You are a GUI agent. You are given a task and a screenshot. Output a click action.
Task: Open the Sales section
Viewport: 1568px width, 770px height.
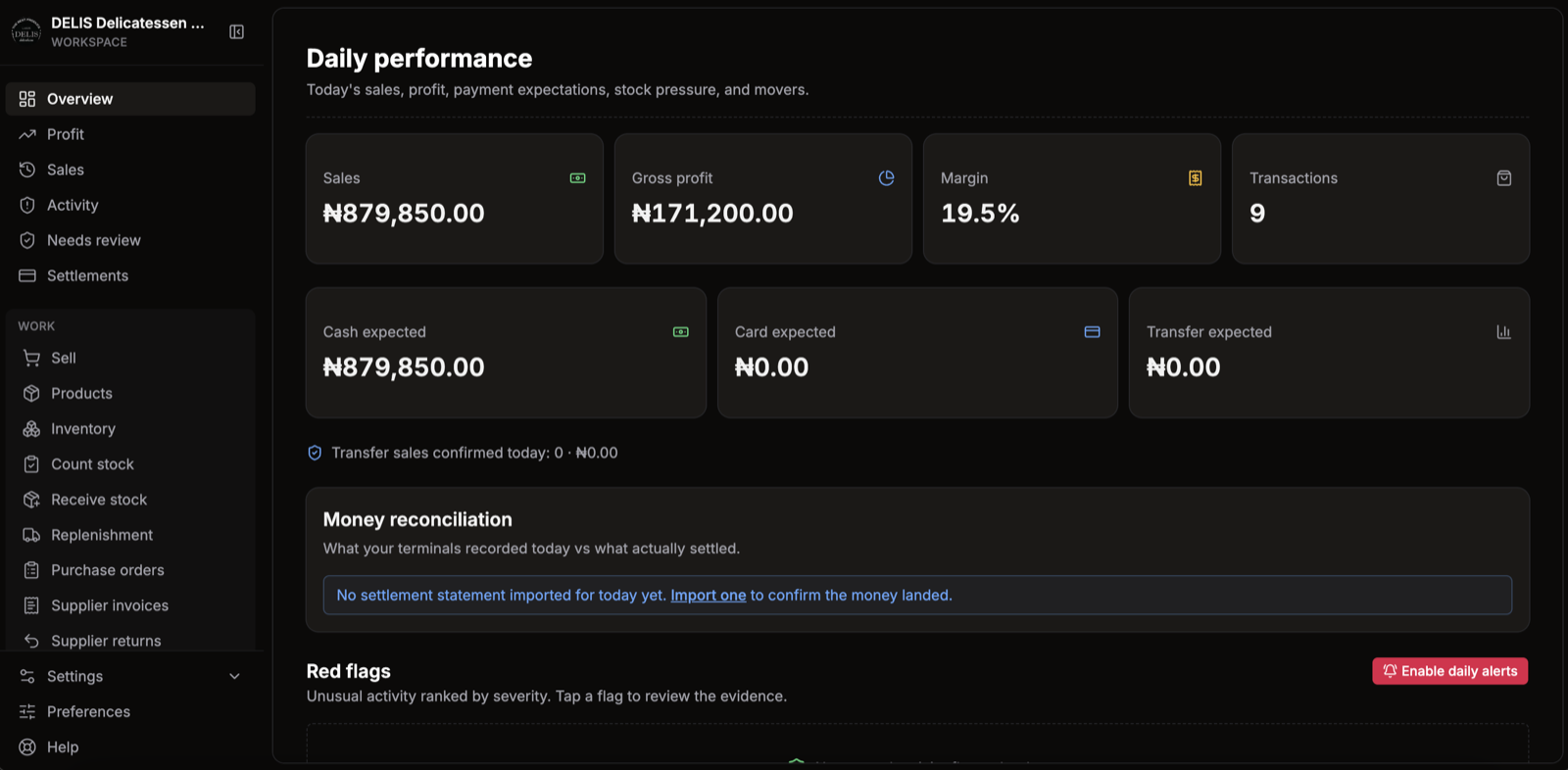point(130,169)
